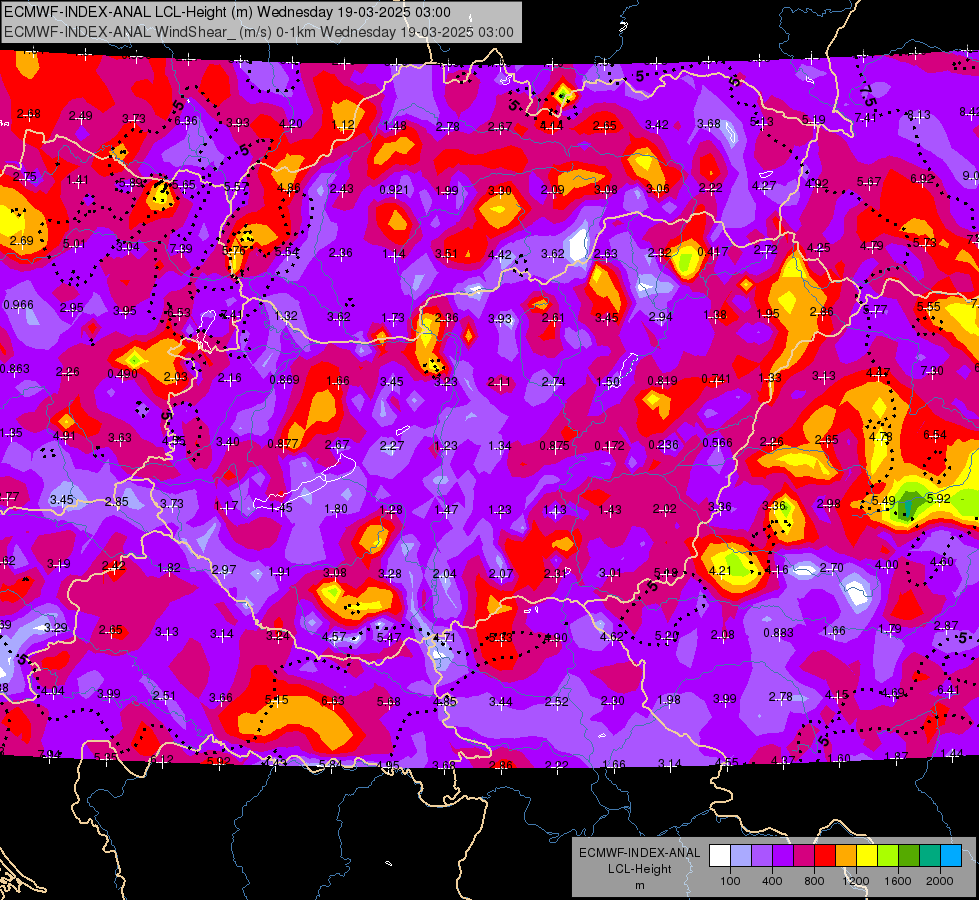
Task: Click the unit 'm' in the legend box
Action: point(639,886)
